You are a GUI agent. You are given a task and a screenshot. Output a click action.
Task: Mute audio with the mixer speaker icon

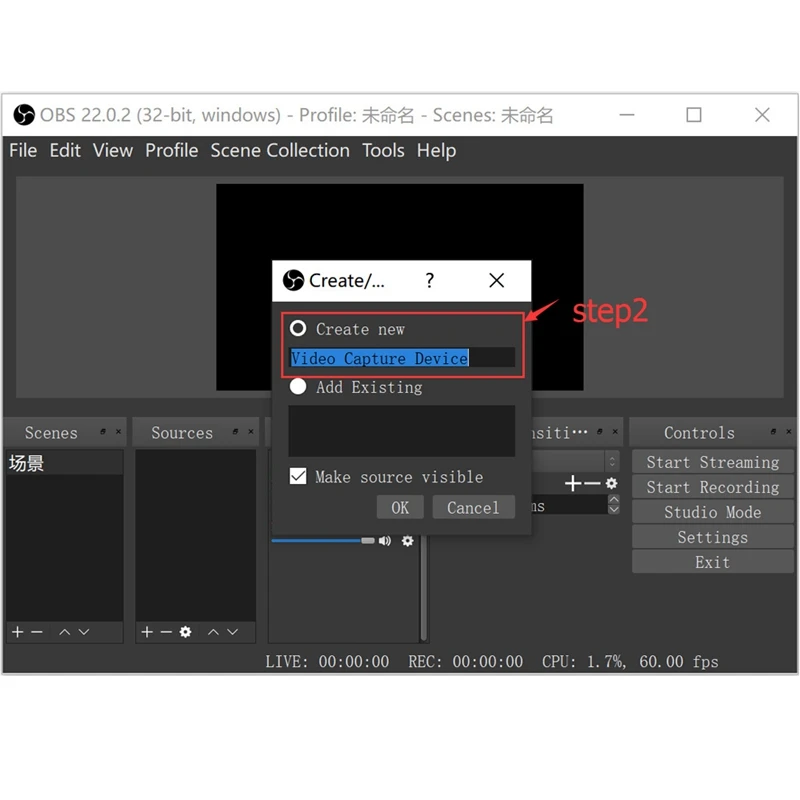point(385,541)
